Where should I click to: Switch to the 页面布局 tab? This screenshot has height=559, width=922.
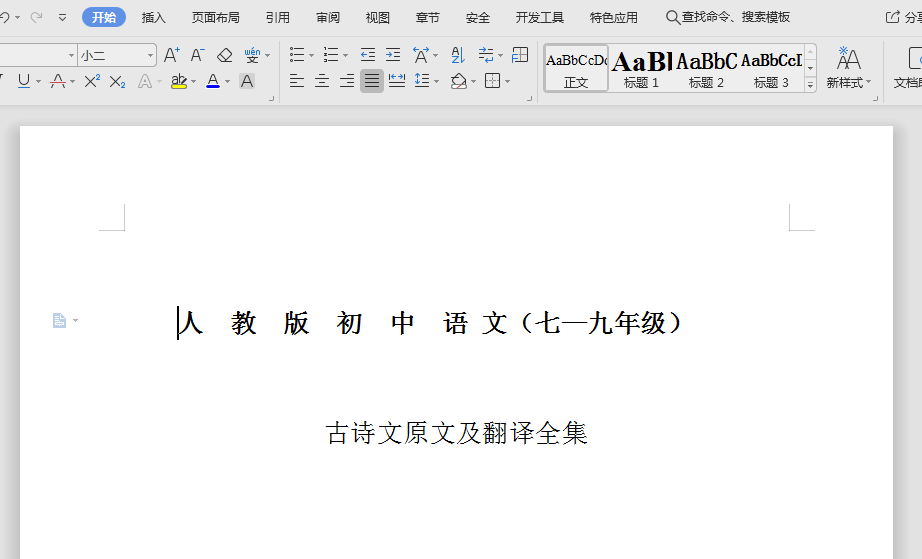coord(215,17)
